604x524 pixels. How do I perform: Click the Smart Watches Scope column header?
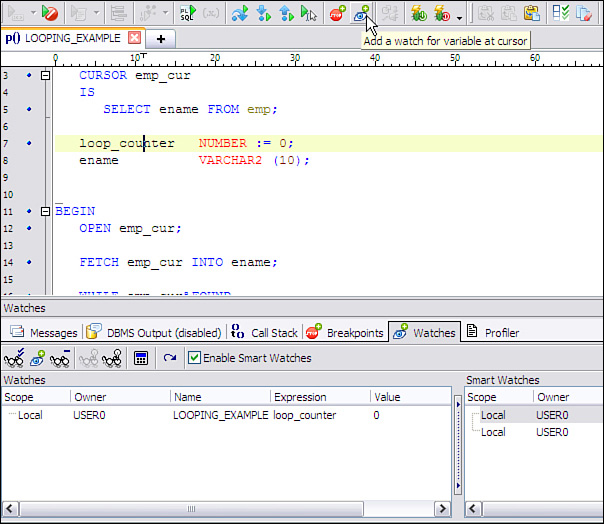pyautogui.click(x=499, y=397)
